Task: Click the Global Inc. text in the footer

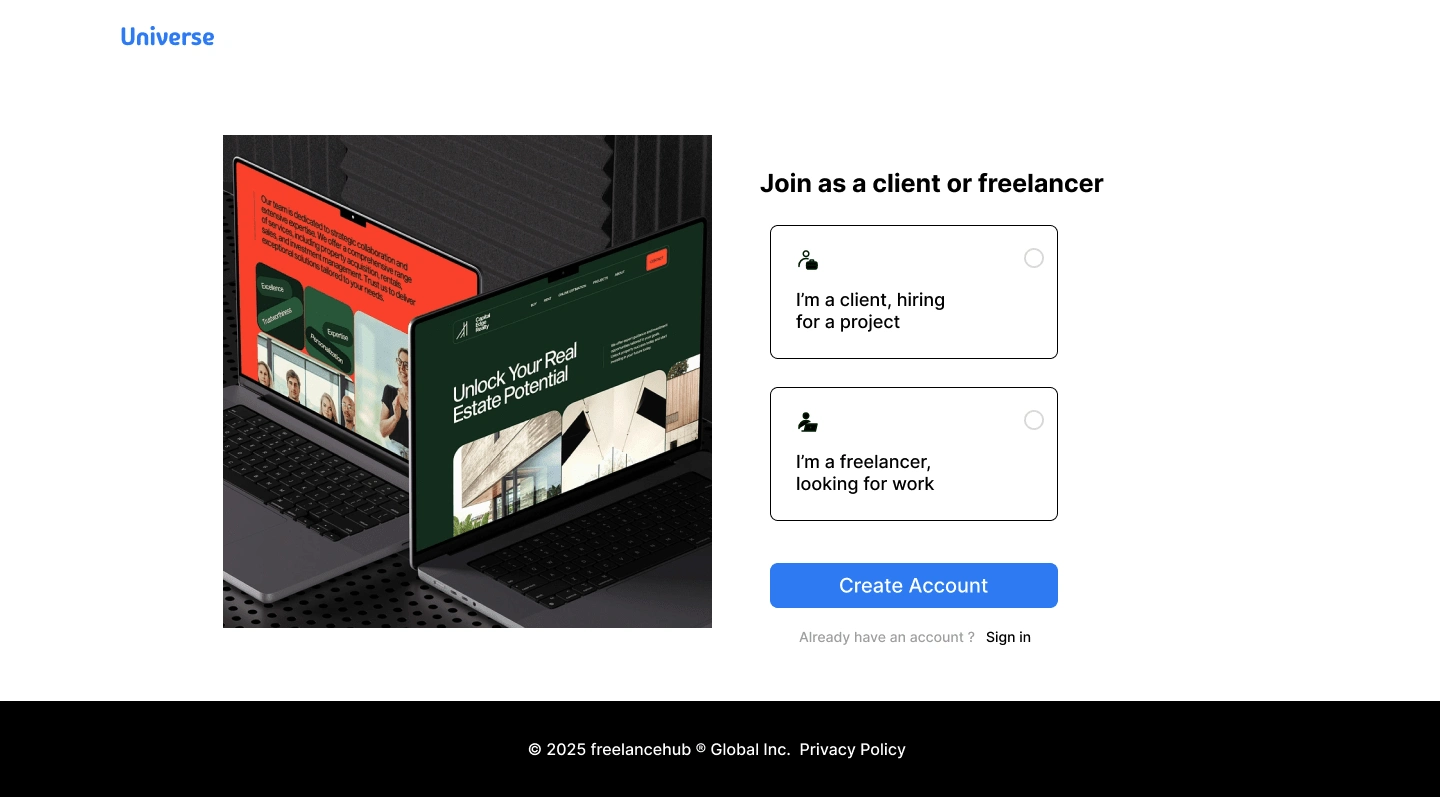Action: click(751, 749)
